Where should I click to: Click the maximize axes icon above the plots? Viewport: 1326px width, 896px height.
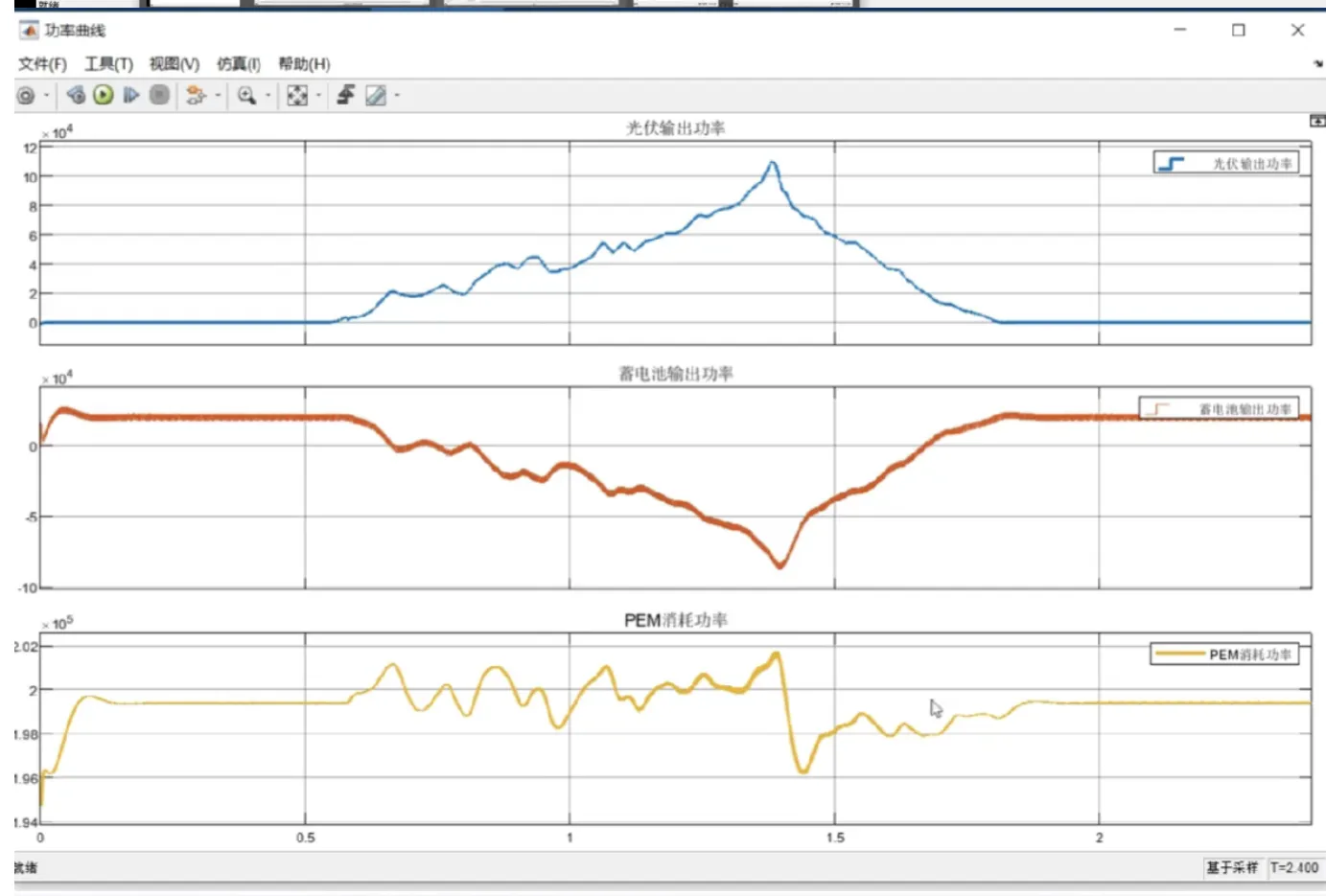[x=1317, y=121]
